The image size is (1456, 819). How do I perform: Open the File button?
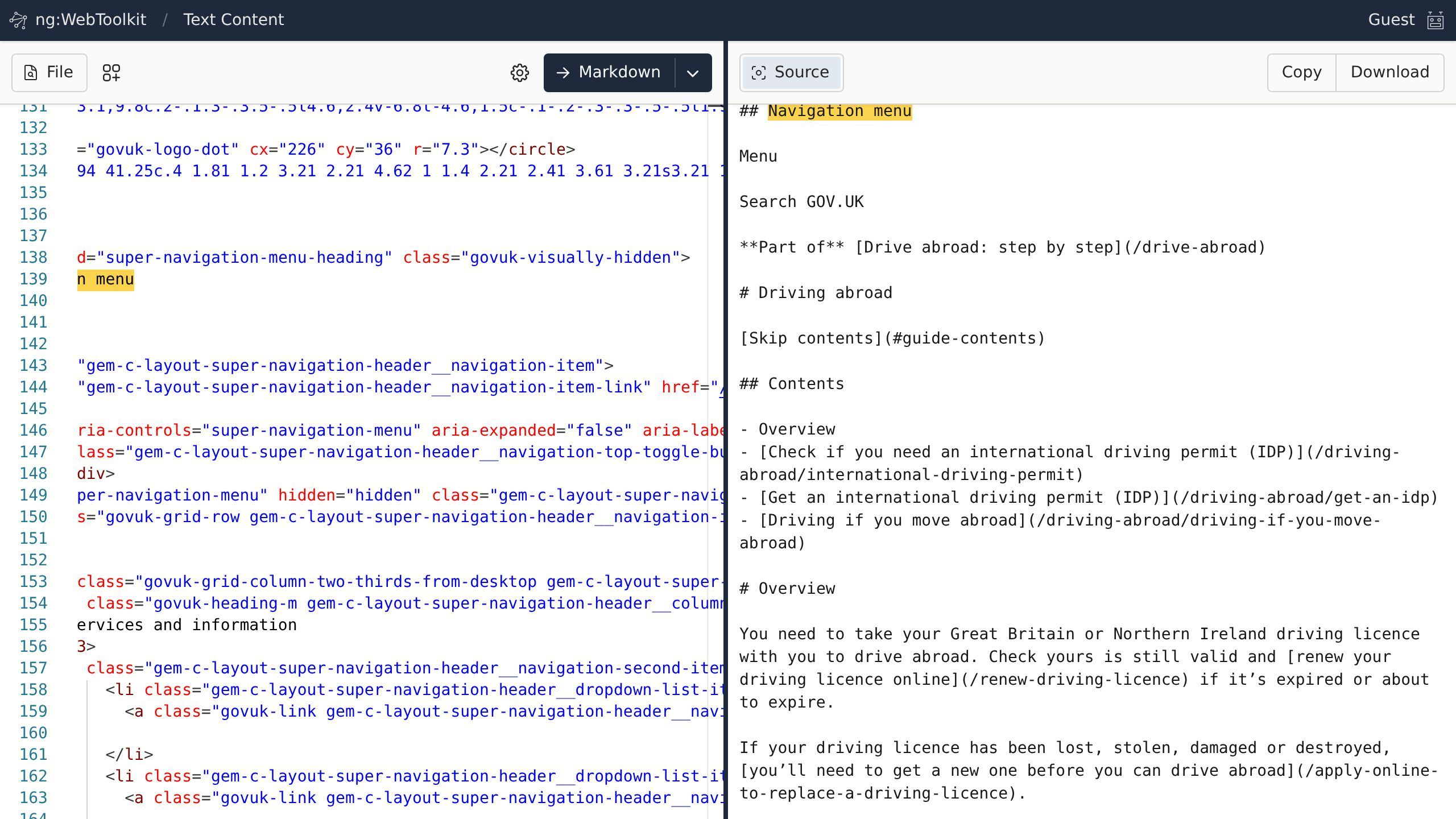[49, 72]
